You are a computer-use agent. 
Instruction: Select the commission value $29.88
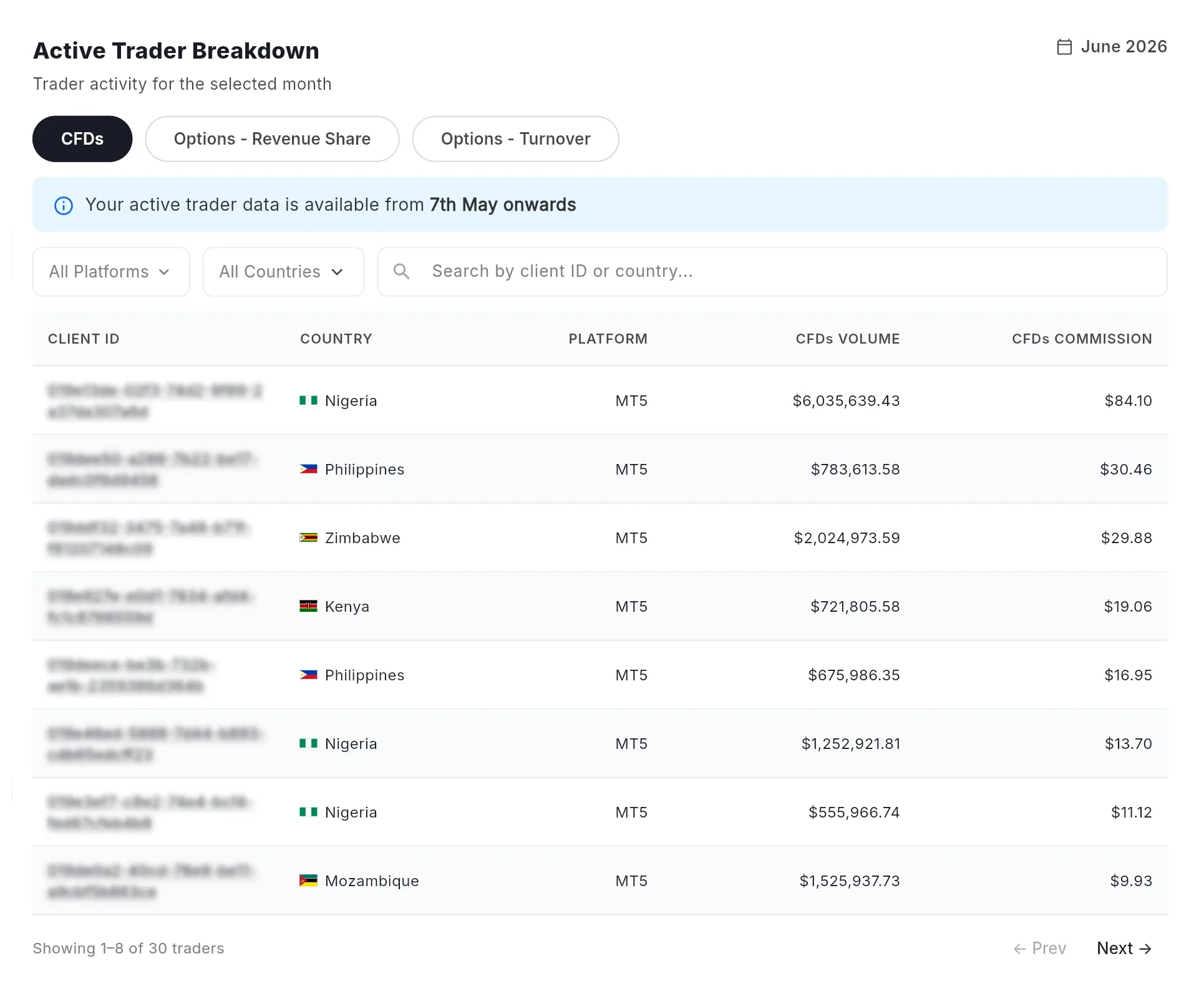click(1127, 538)
